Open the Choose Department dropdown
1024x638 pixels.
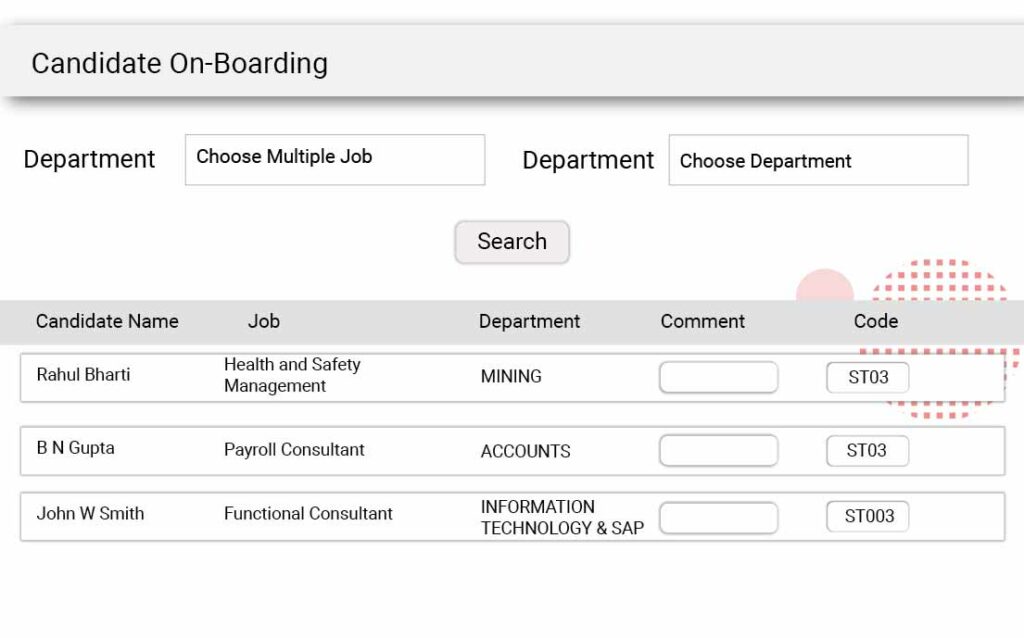818,160
